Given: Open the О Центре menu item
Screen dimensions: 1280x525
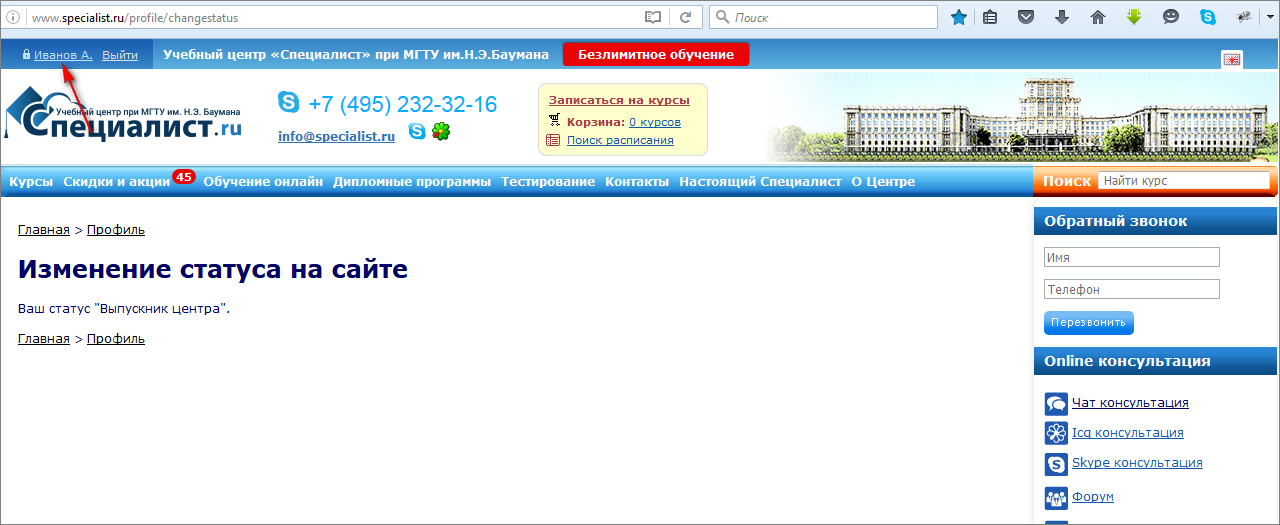Looking at the screenshot, I should click(883, 182).
